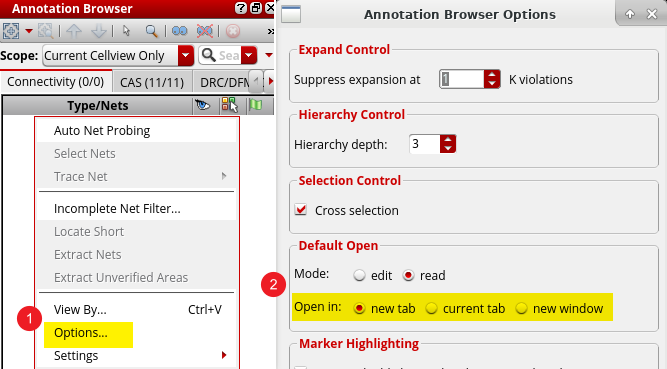Click the green flag column header icon
The image size is (667, 369).
tap(256, 105)
